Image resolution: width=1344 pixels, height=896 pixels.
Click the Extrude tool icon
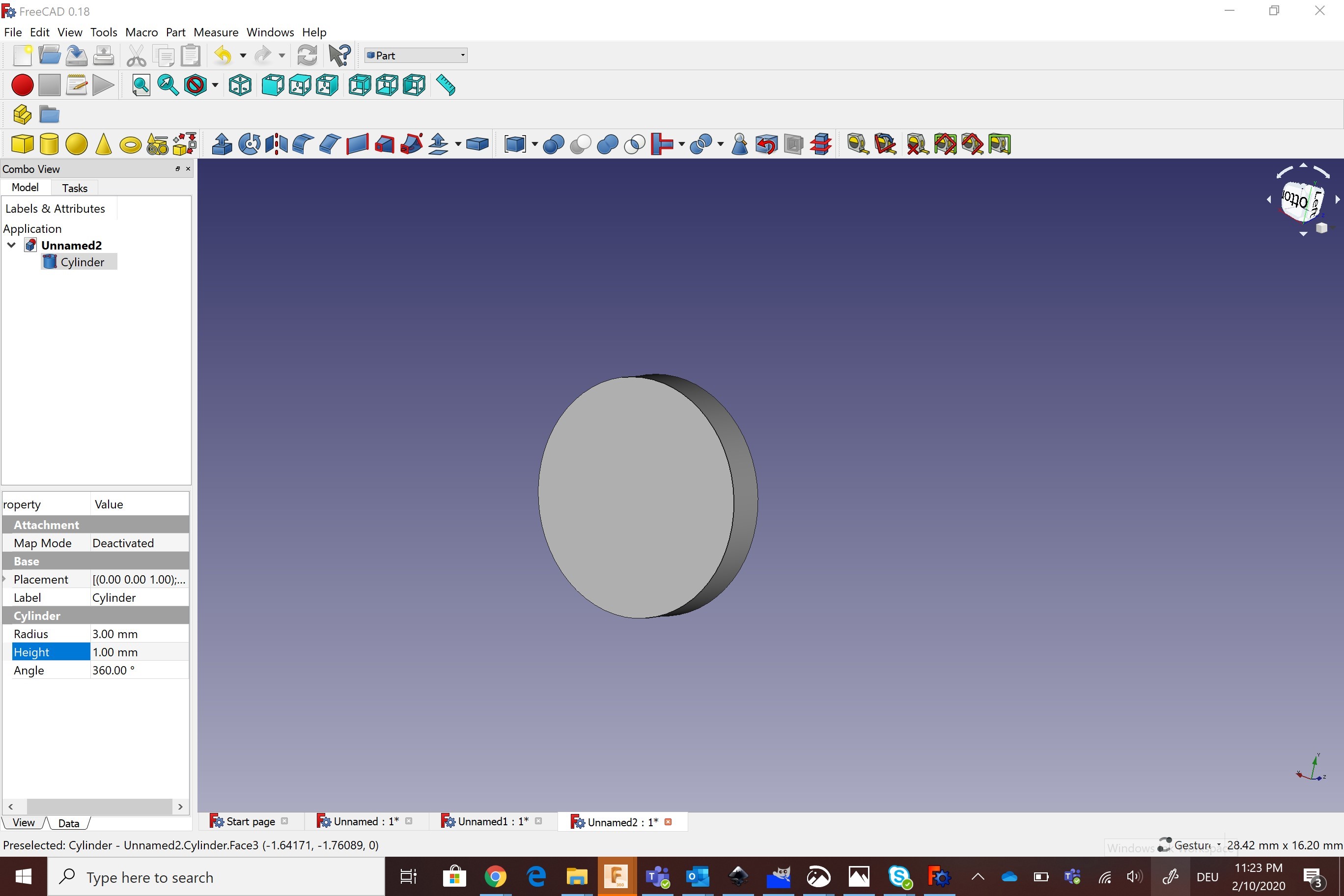pos(222,144)
